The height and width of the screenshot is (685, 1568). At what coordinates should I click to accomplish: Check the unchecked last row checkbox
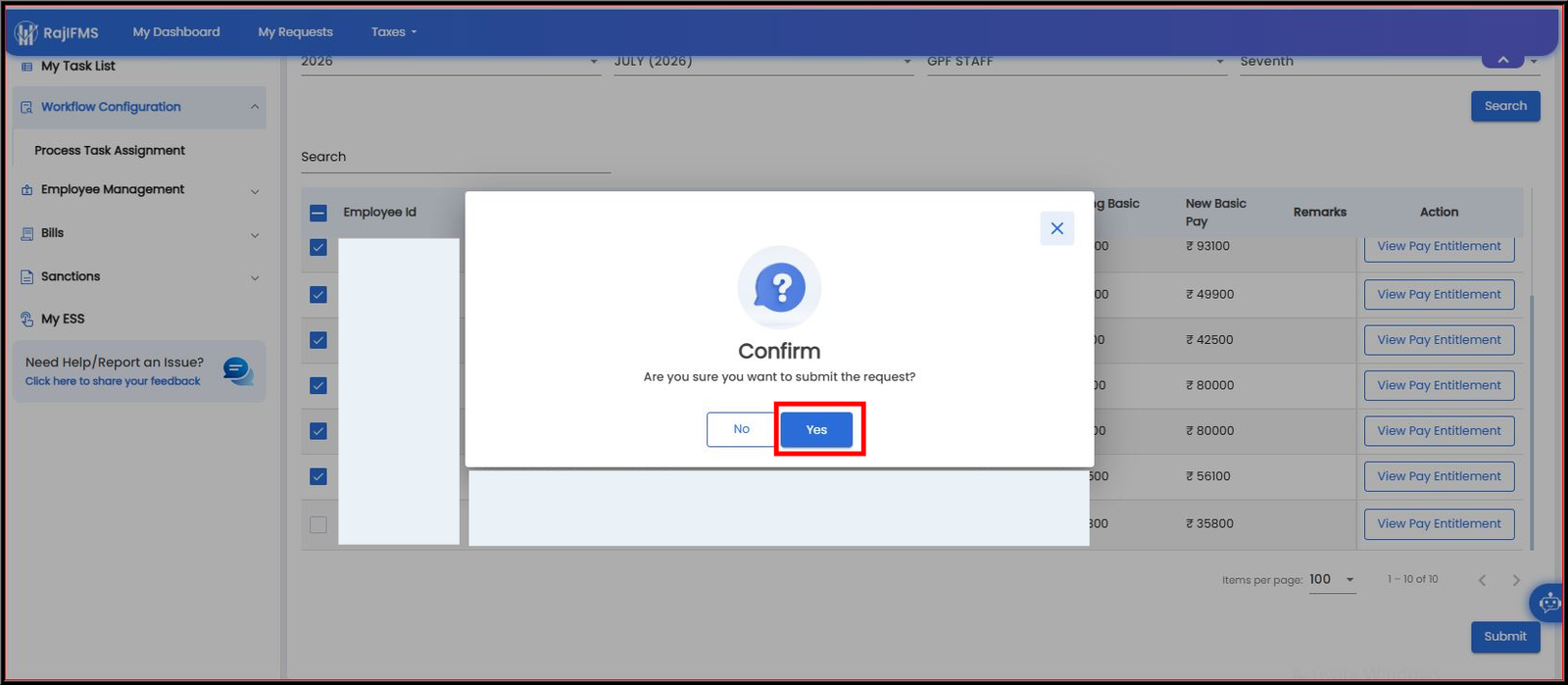(318, 524)
